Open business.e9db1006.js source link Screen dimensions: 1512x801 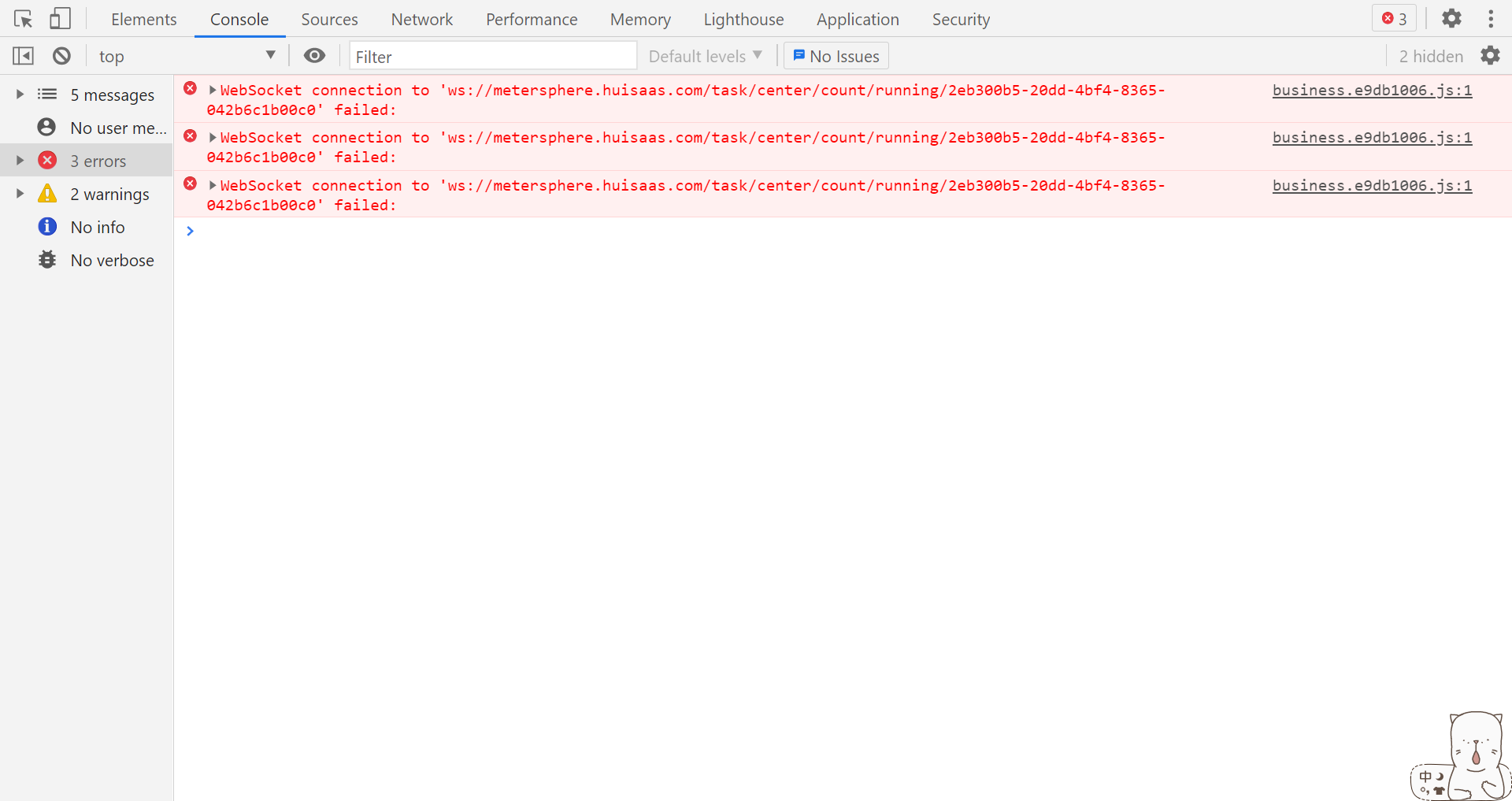[x=1372, y=90]
